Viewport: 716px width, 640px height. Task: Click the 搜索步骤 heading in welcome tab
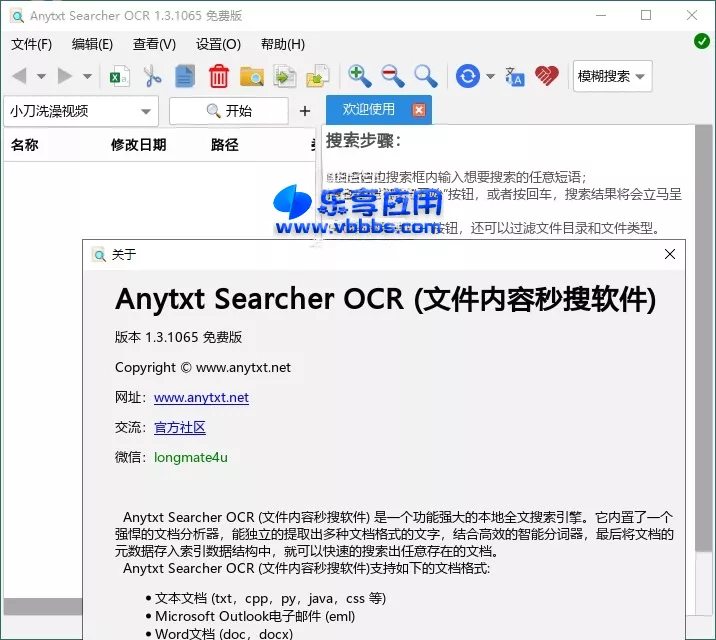pos(363,140)
